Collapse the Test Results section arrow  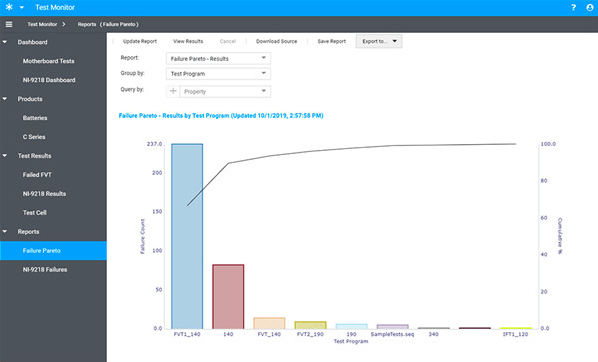5,156
